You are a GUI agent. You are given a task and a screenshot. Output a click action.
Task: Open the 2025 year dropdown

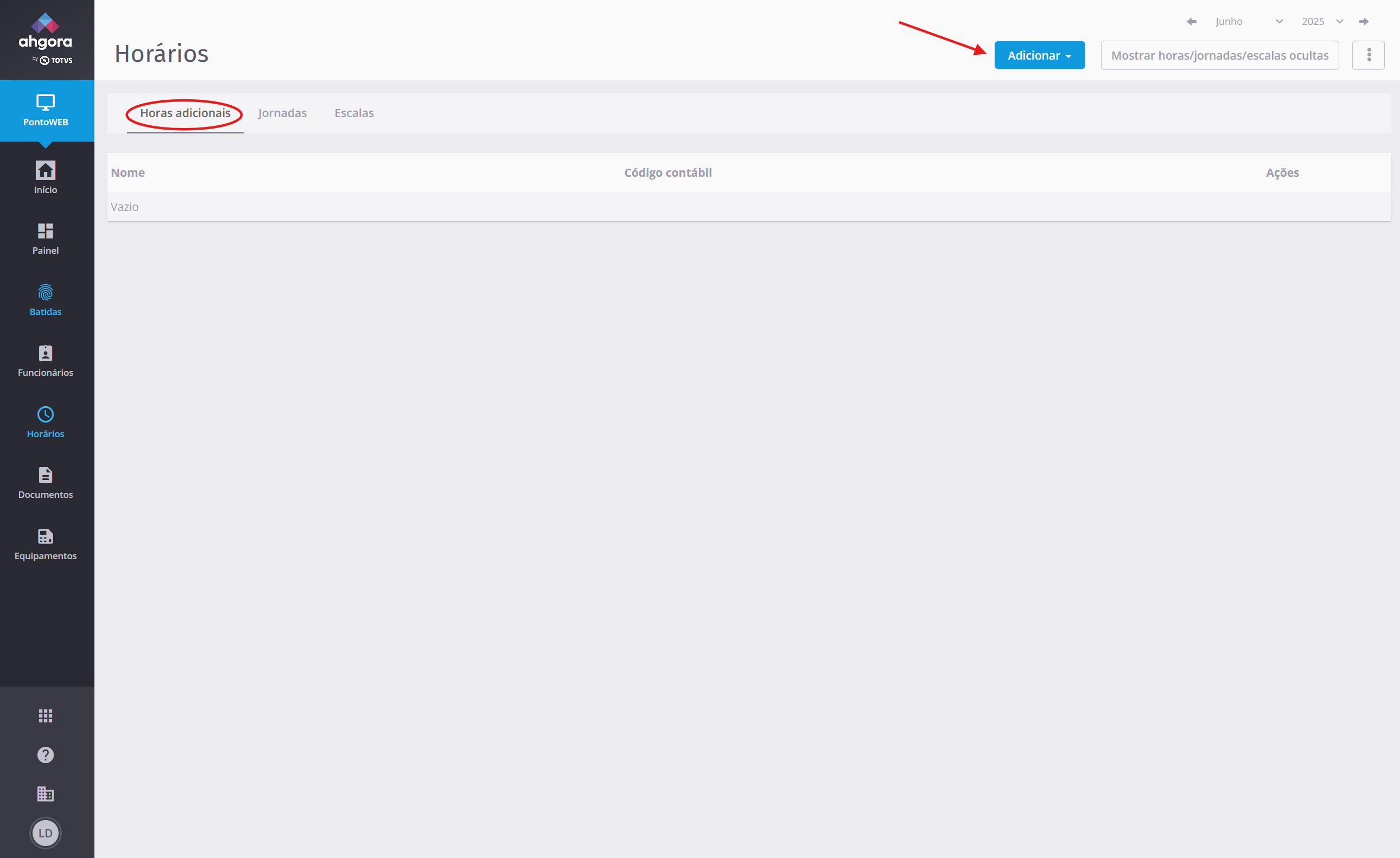pyautogui.click(x=1322, y=22)
